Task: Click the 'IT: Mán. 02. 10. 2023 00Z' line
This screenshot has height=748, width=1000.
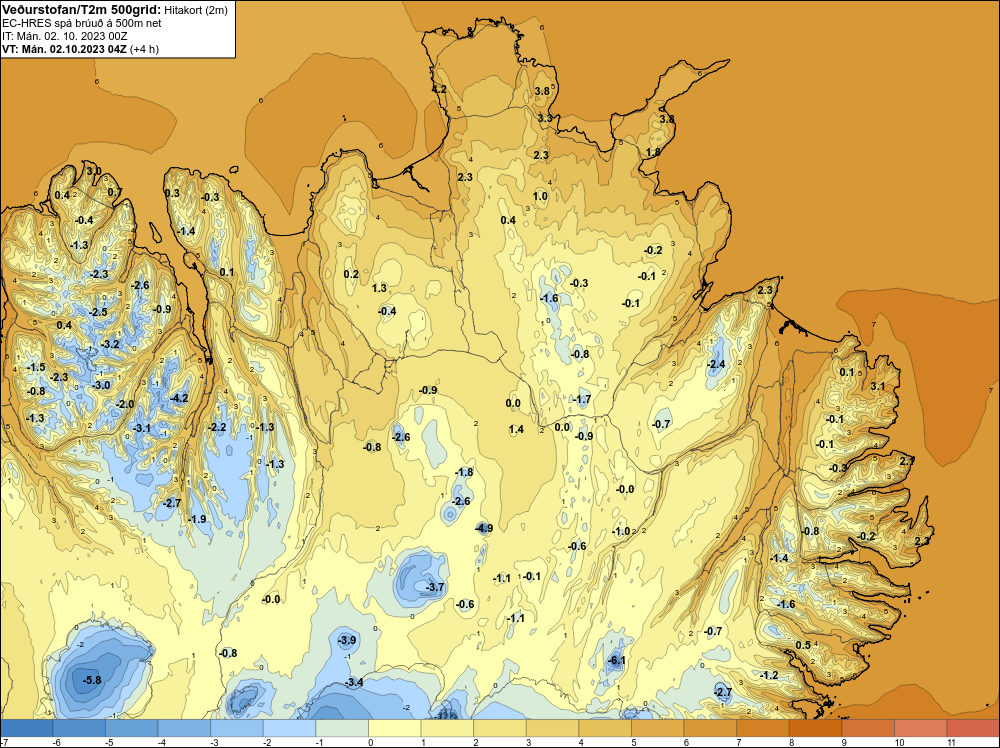Action: click(64, 36)
